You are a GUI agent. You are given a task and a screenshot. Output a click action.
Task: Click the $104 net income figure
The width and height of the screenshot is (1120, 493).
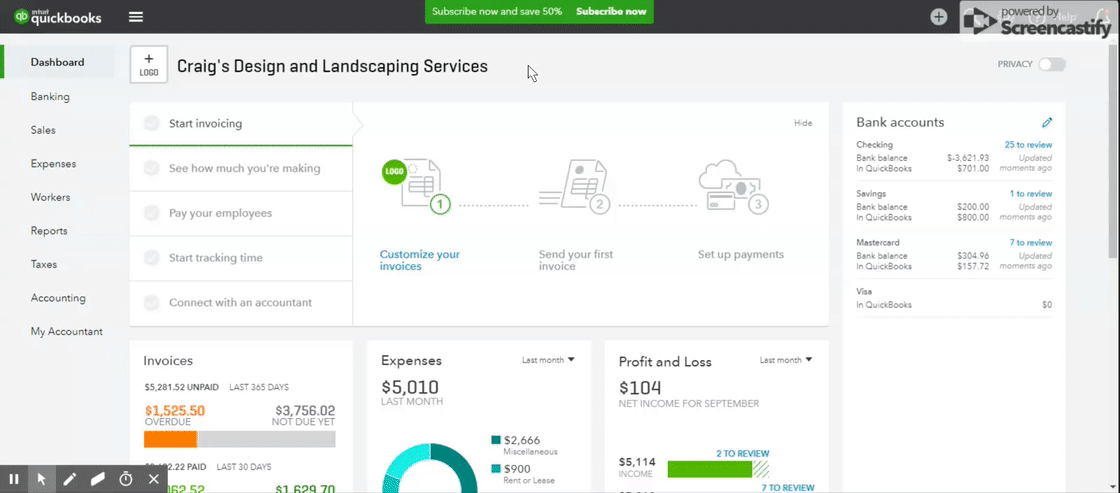click(x=640, y=387)
